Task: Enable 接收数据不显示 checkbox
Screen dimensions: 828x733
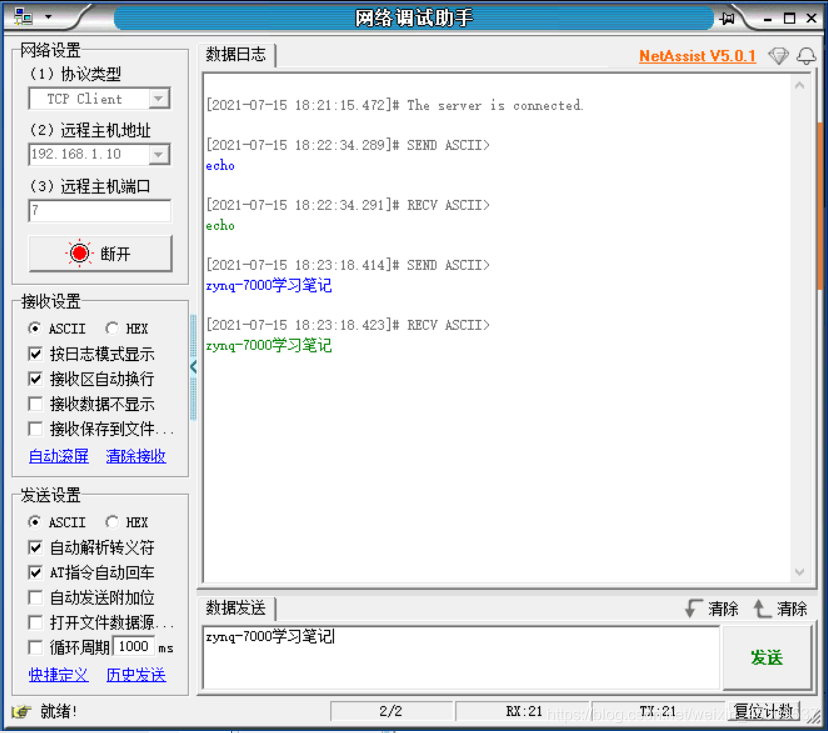Action: pos(36,404)
